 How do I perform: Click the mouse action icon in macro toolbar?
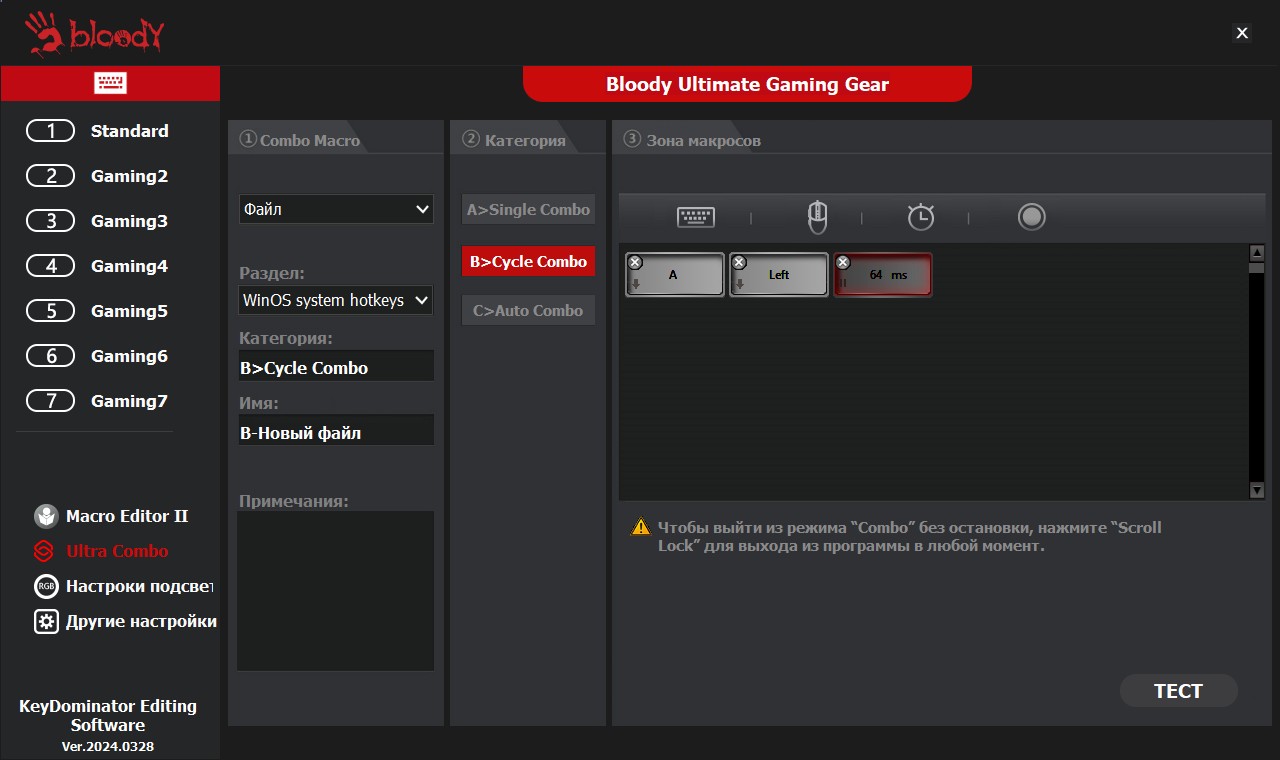click(x=817, y=217)
